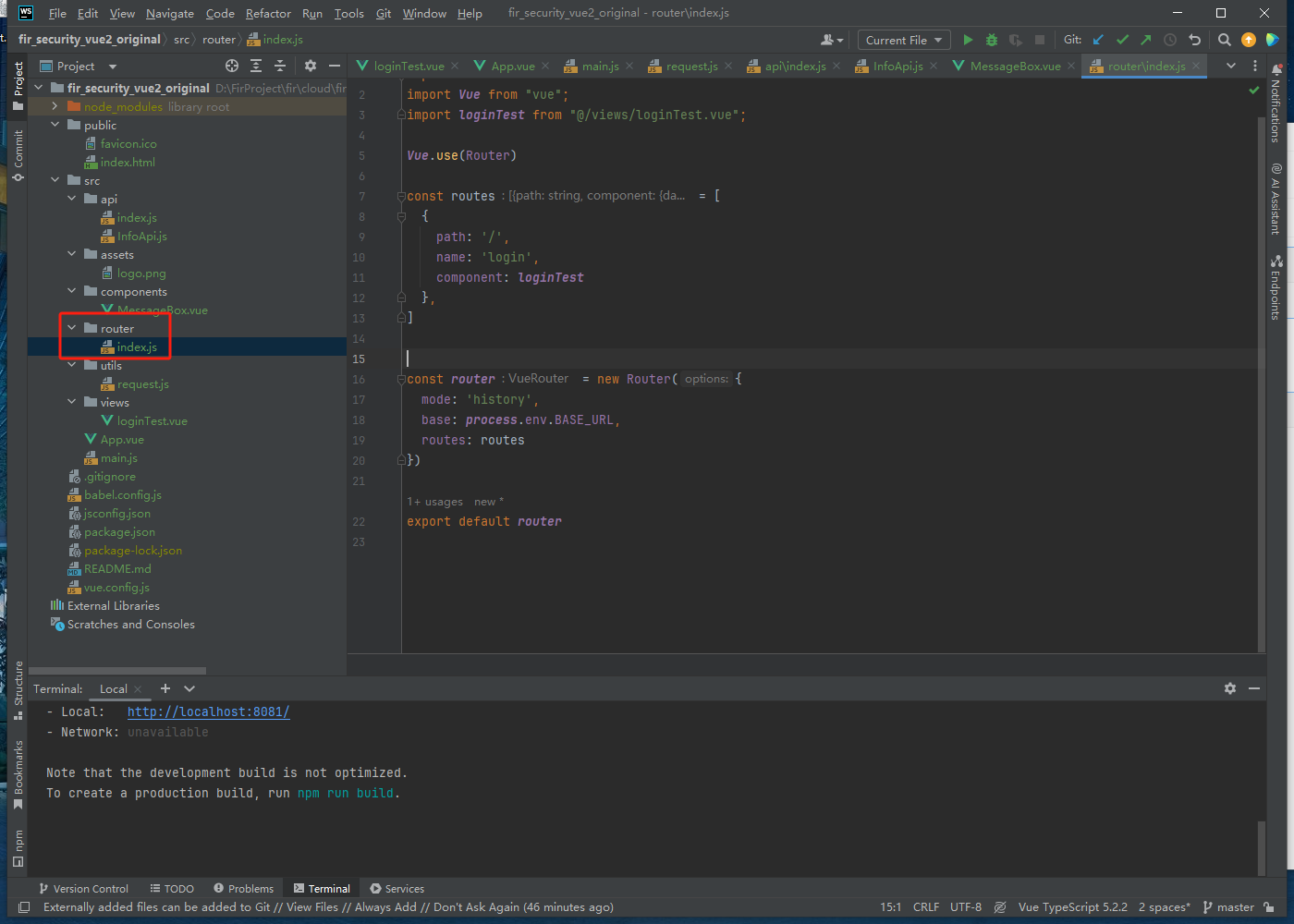Expand all in the Project panel toolbar
1294x924 pixels.
256,66
